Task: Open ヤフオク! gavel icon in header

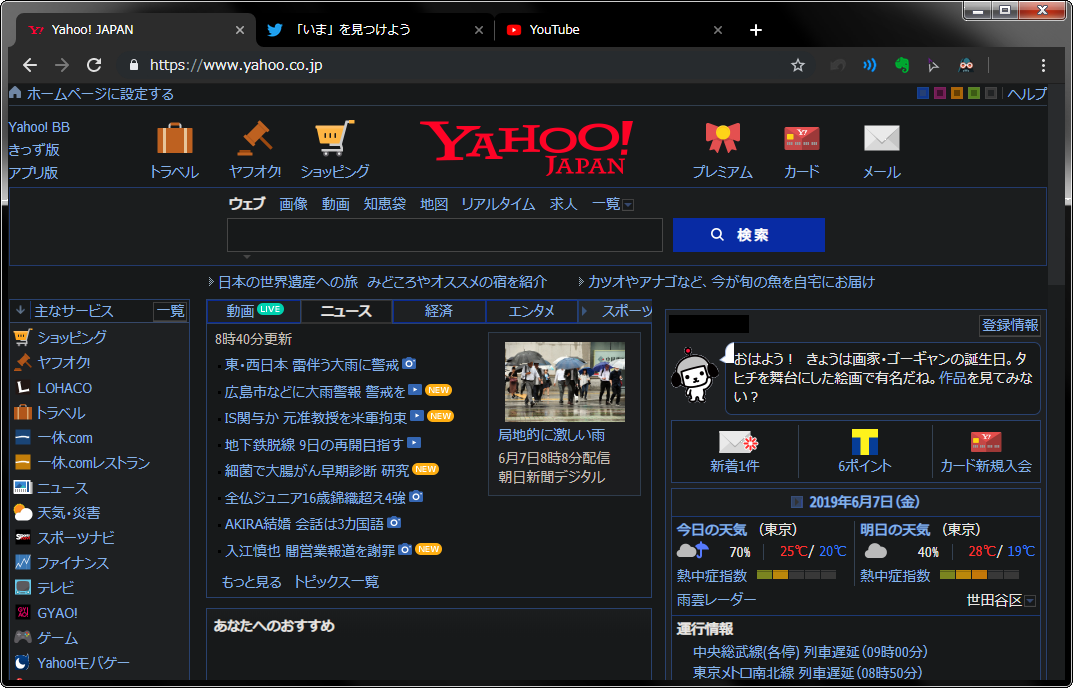Action: [255, 138]
